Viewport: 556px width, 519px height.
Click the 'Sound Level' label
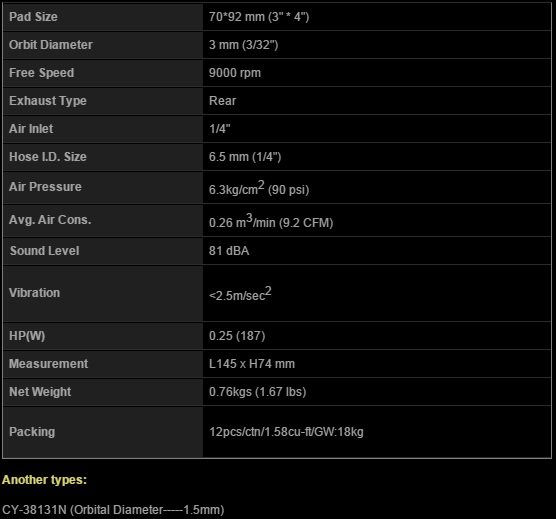tap(45, 251)
